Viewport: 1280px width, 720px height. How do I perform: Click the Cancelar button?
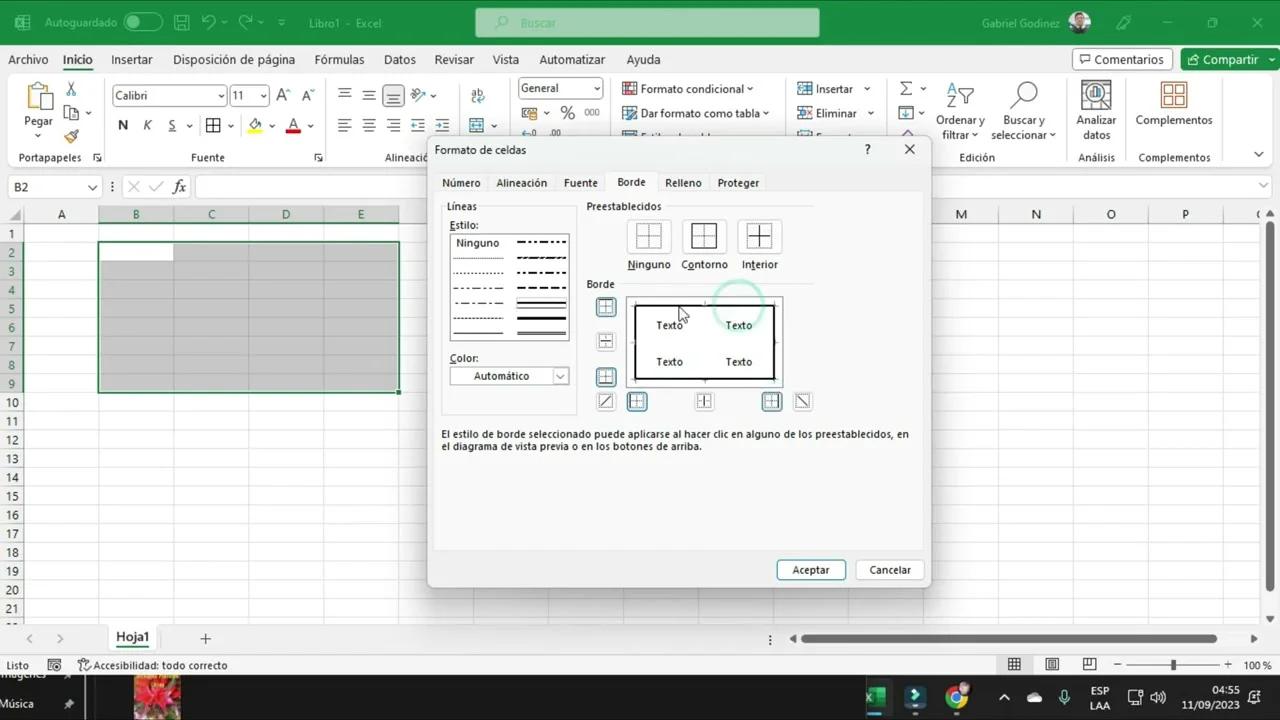[x=889, y=569]
